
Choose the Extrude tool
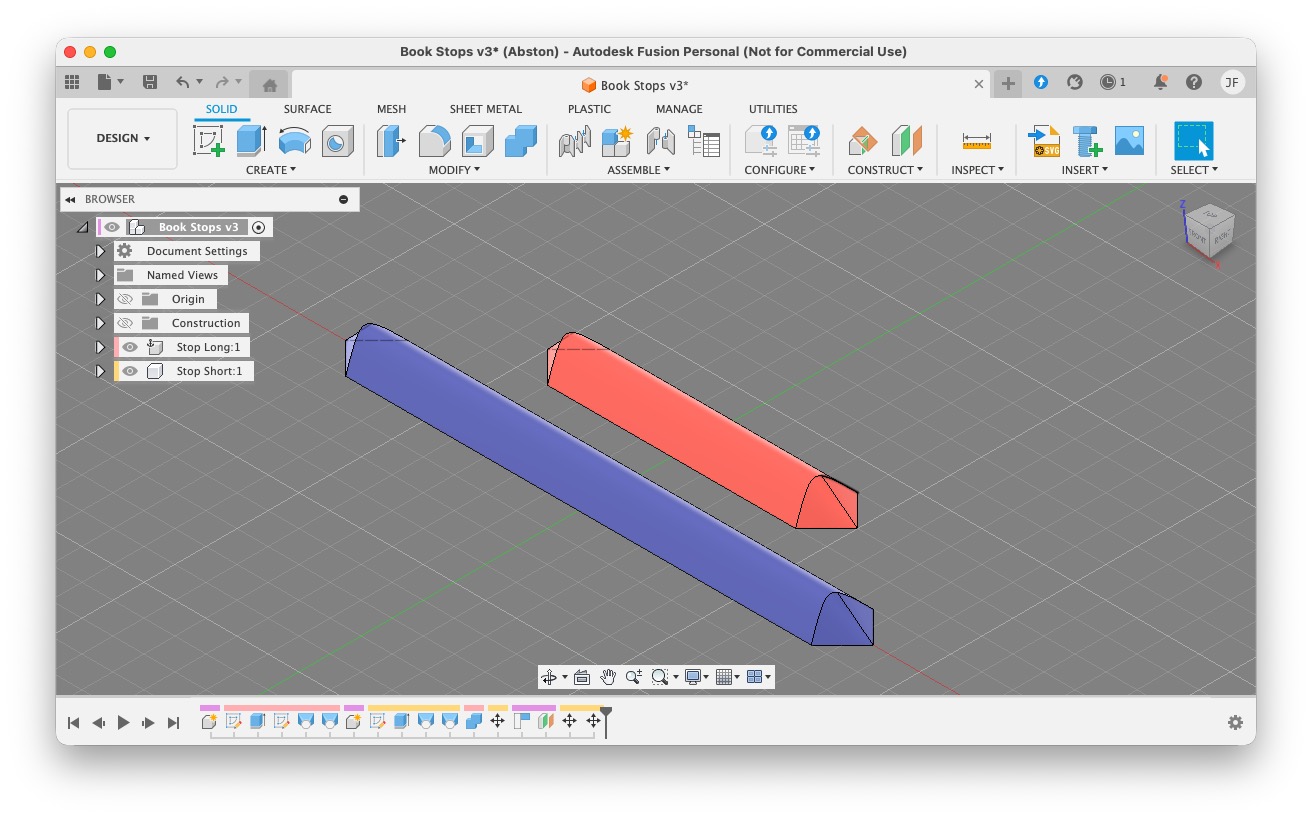[x=251, y=141]
